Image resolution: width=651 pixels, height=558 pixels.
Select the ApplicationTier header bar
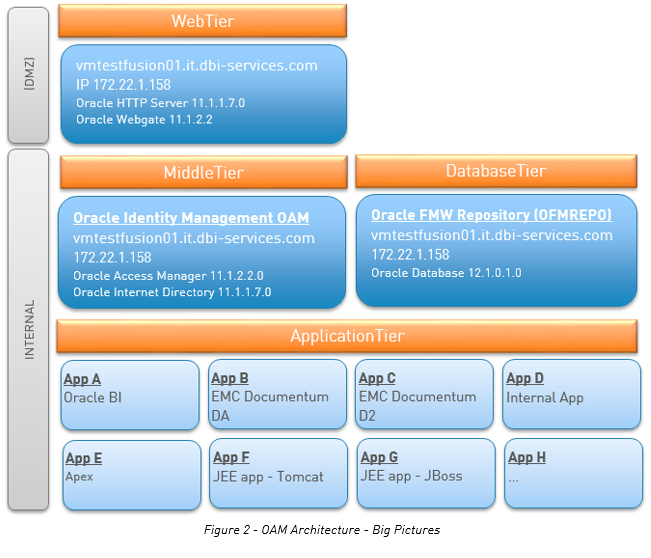click(x=347, y=336)
